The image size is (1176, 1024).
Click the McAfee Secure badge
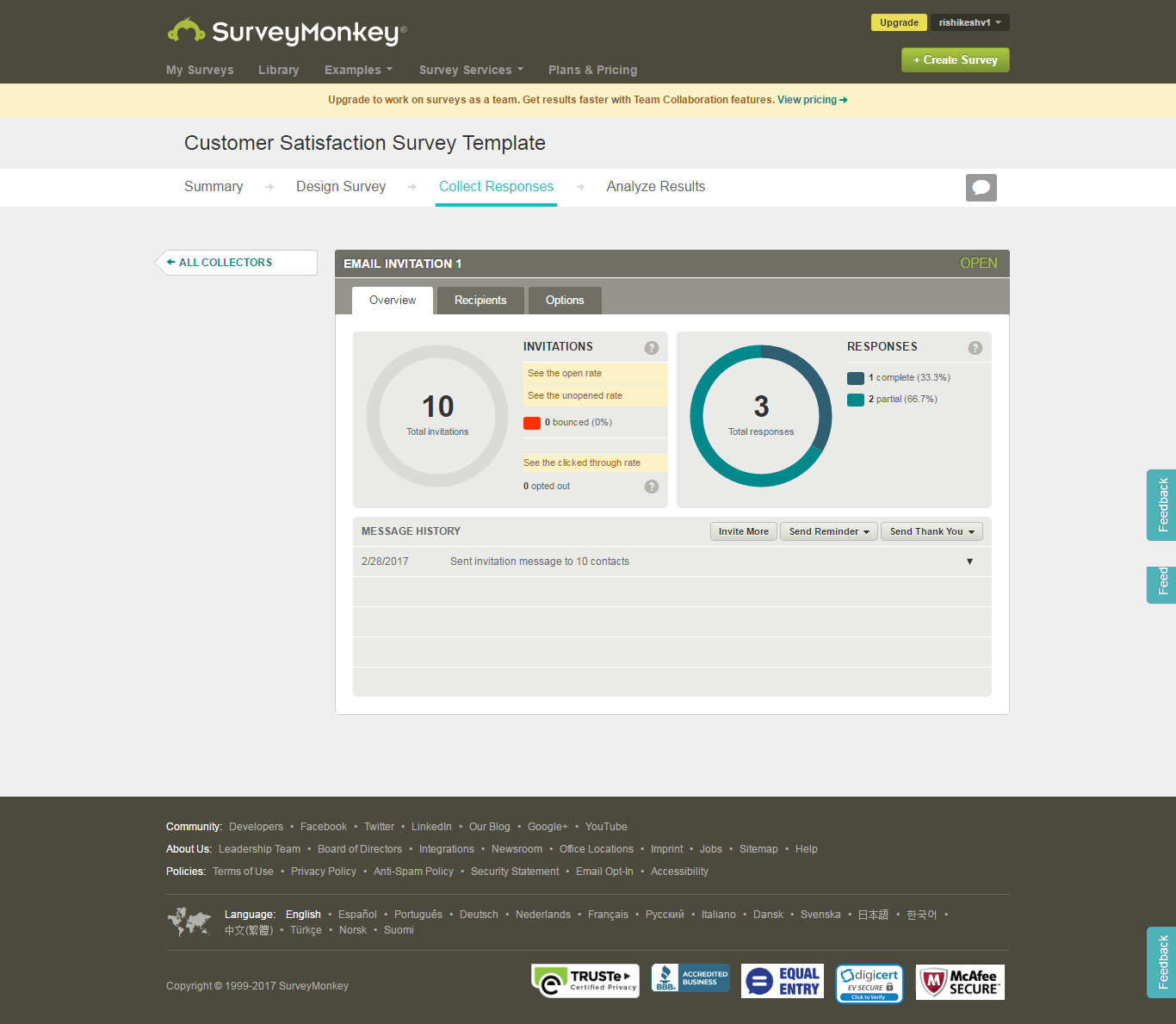(x=960, y=982)
